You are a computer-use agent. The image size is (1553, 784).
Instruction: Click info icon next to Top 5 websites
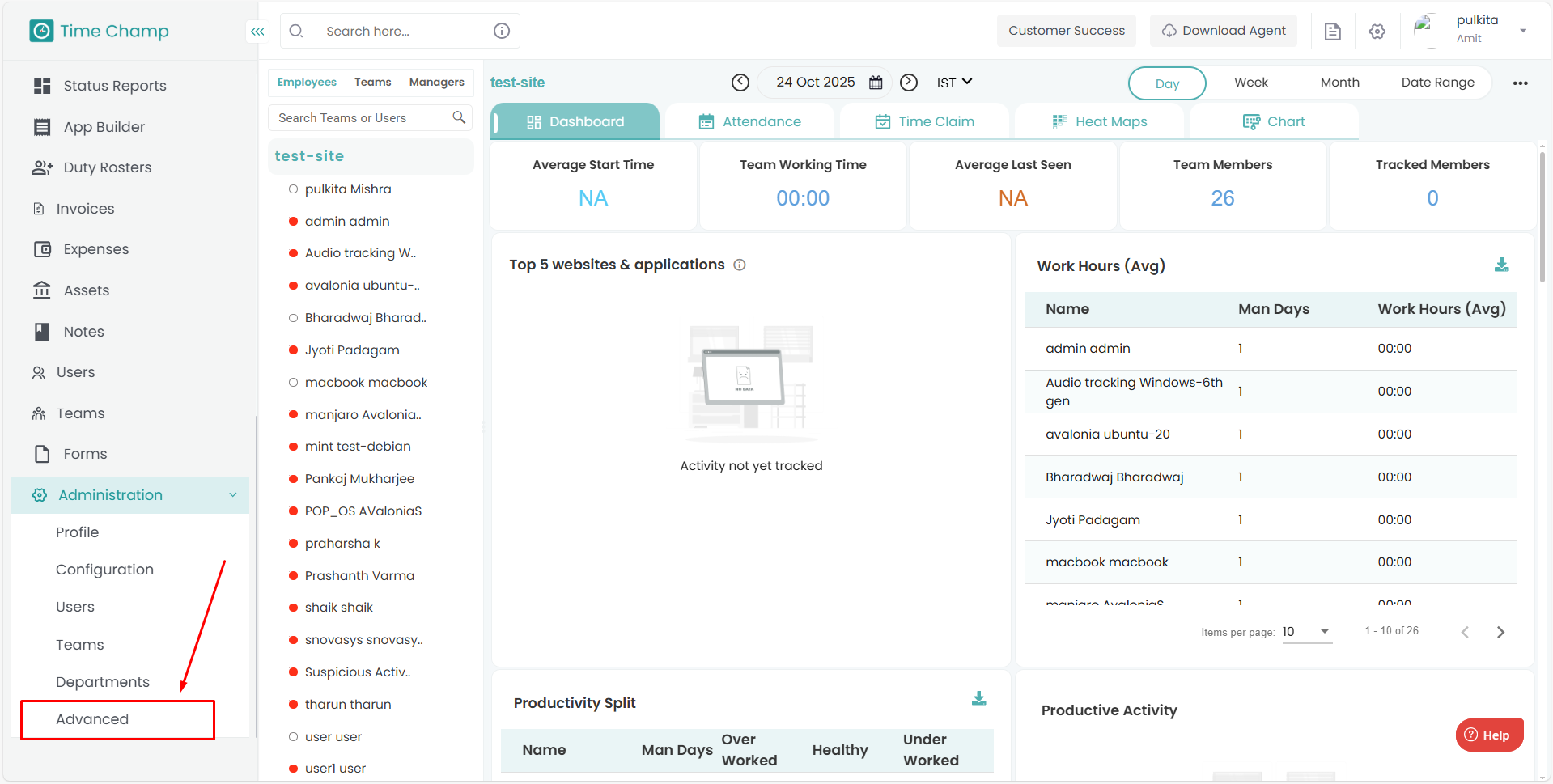[x=740, y=265]
